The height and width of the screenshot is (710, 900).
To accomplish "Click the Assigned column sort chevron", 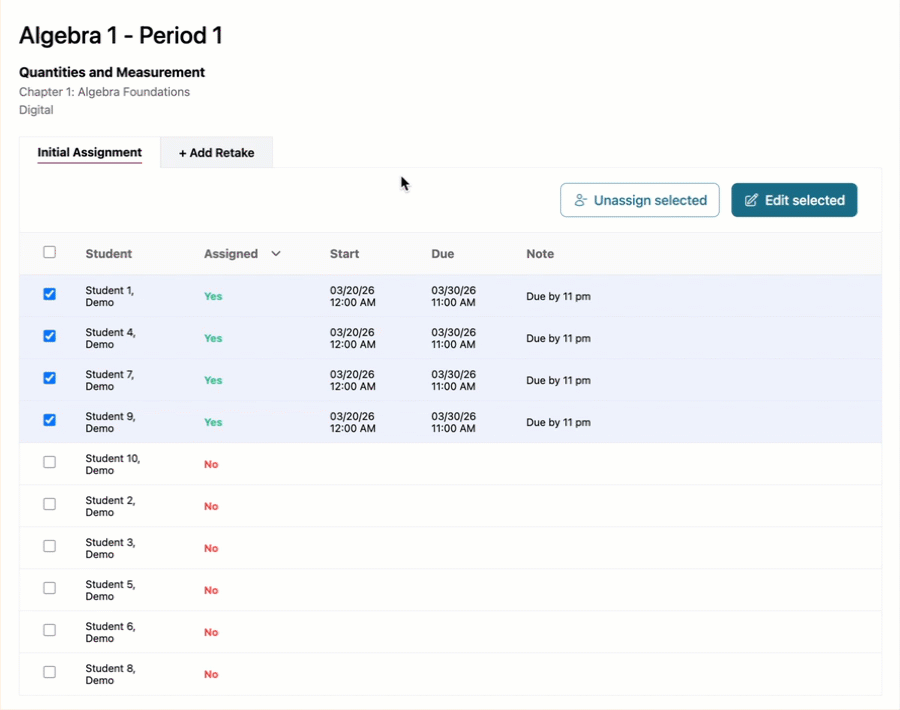I will pos(276,254).
